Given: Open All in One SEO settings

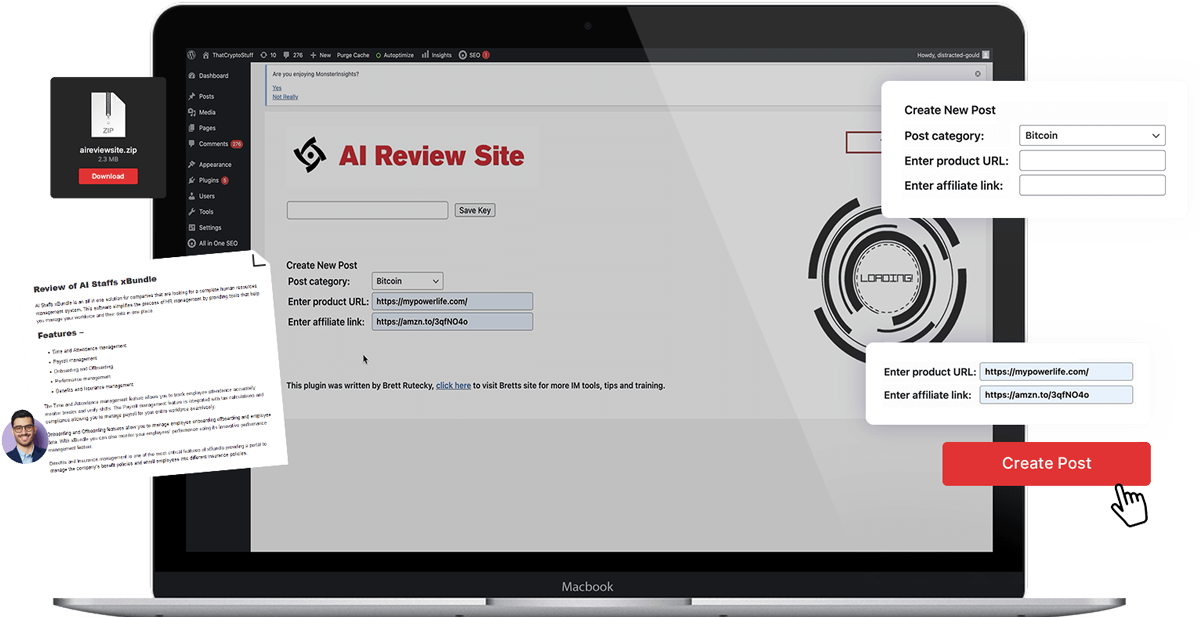Looking at the screenshot, I should click(216, 243).
